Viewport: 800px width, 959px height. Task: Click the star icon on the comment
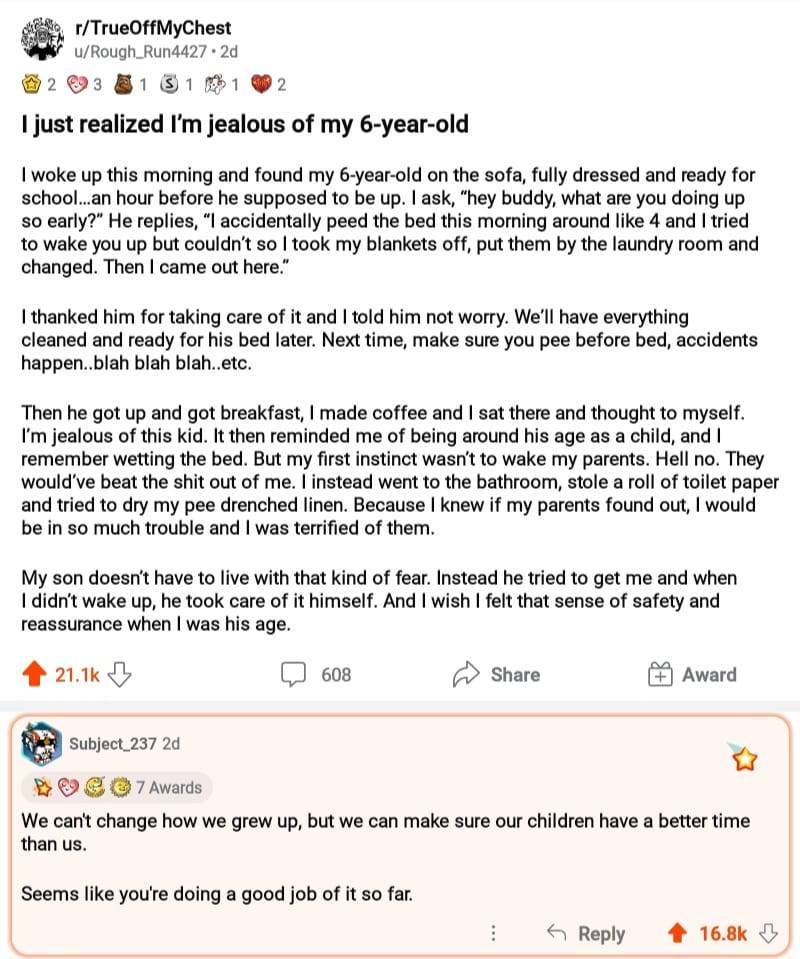point(745,762)
